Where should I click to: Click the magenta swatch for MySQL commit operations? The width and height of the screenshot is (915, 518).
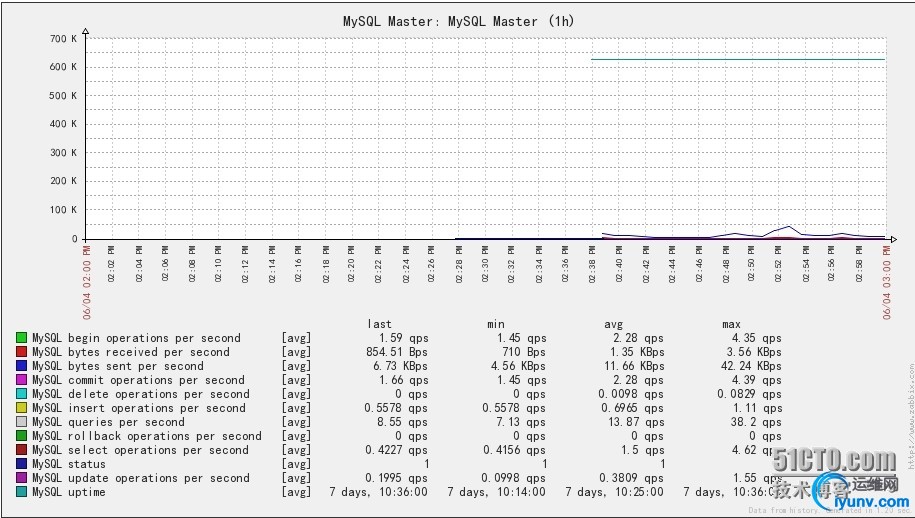coord(22,380)
